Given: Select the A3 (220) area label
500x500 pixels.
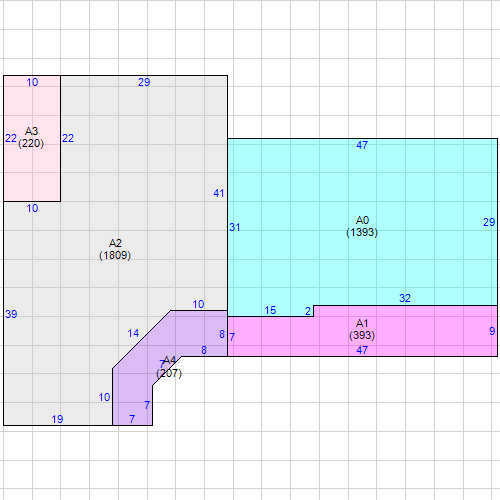Looking at the screenshot, I should 31,137.
